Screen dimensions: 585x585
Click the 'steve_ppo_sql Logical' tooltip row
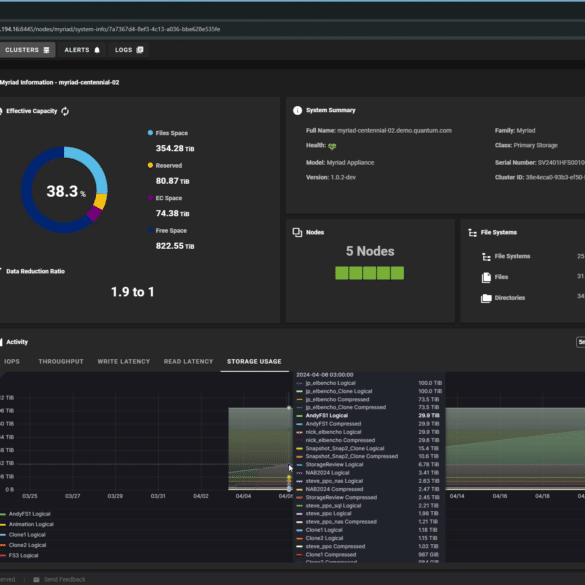[369, 506]
